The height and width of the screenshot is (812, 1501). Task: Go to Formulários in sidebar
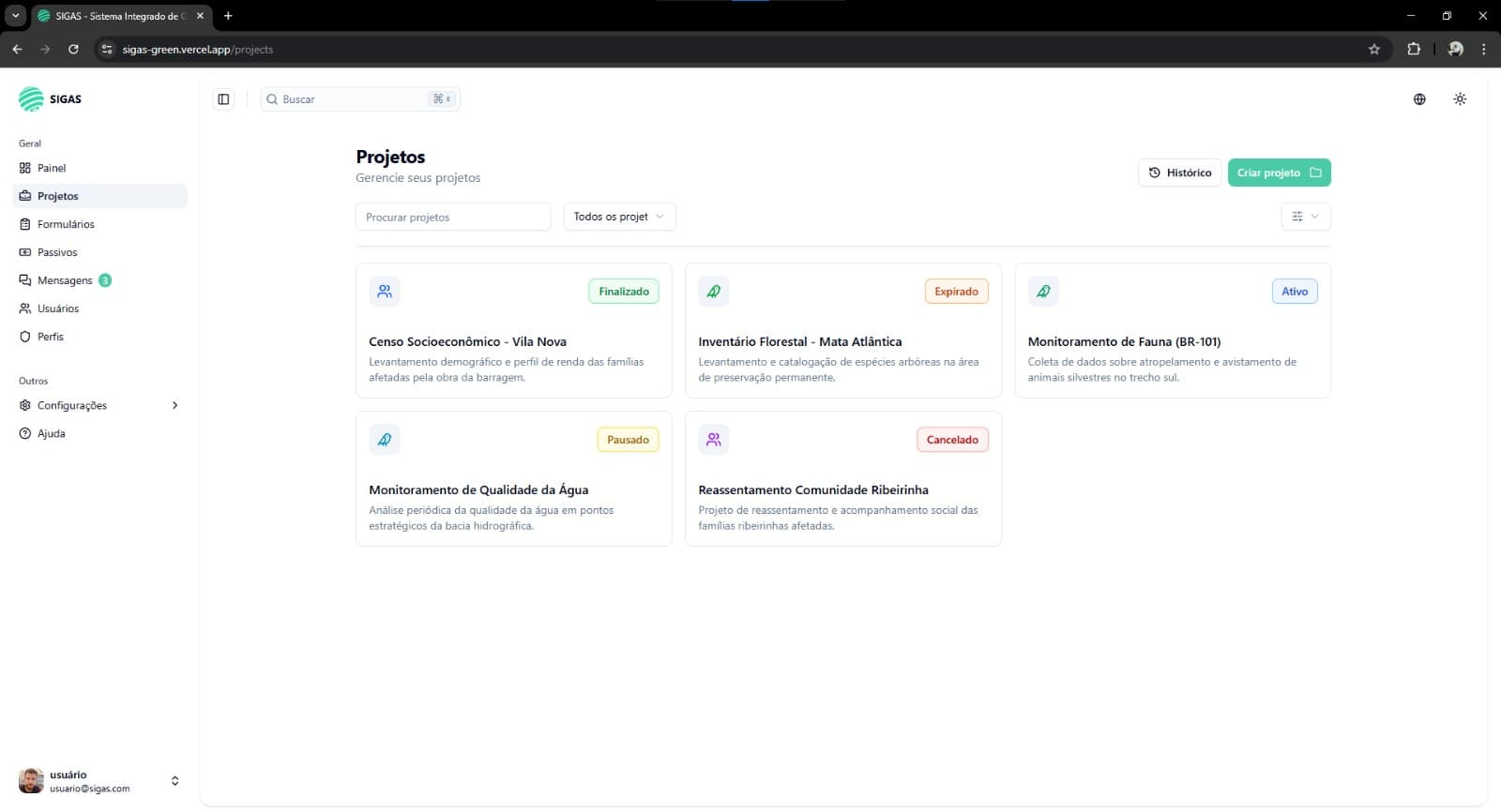(66, 224)
